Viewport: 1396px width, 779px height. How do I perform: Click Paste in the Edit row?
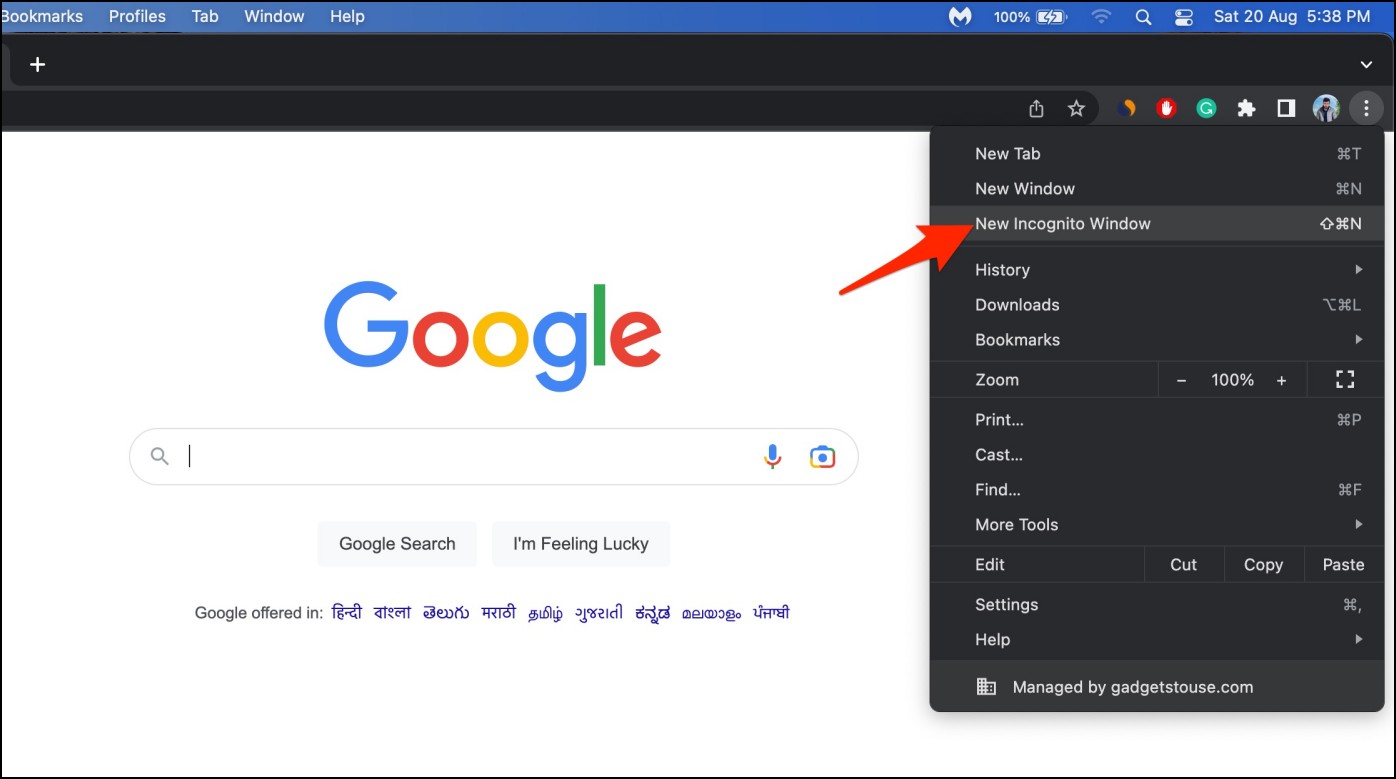pyautogui.click(x=1344, y=565)
